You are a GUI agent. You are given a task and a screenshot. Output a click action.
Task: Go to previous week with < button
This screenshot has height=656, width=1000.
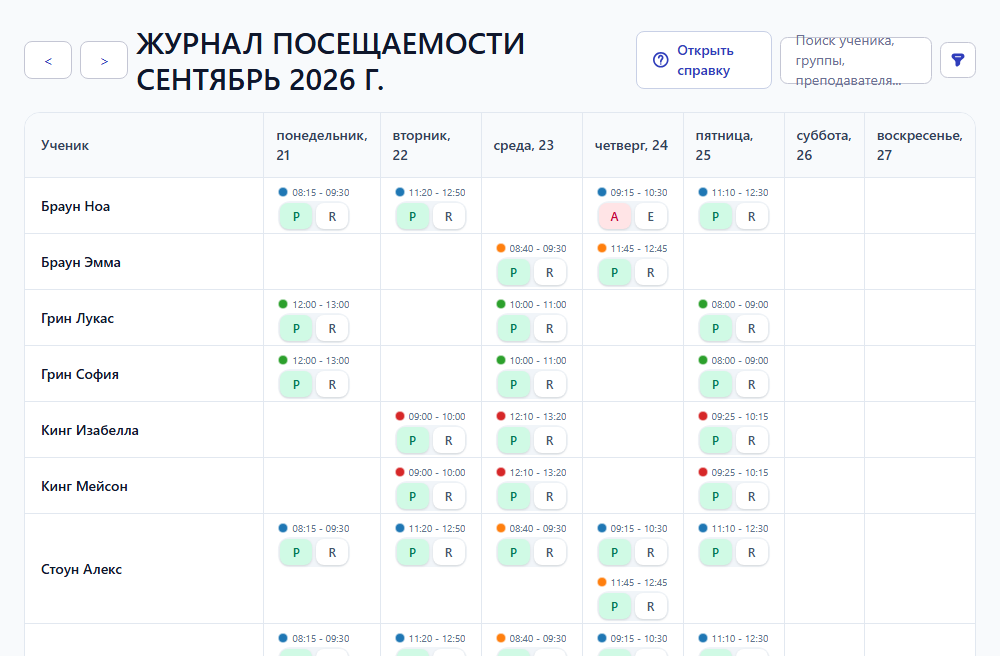point(48,60)
